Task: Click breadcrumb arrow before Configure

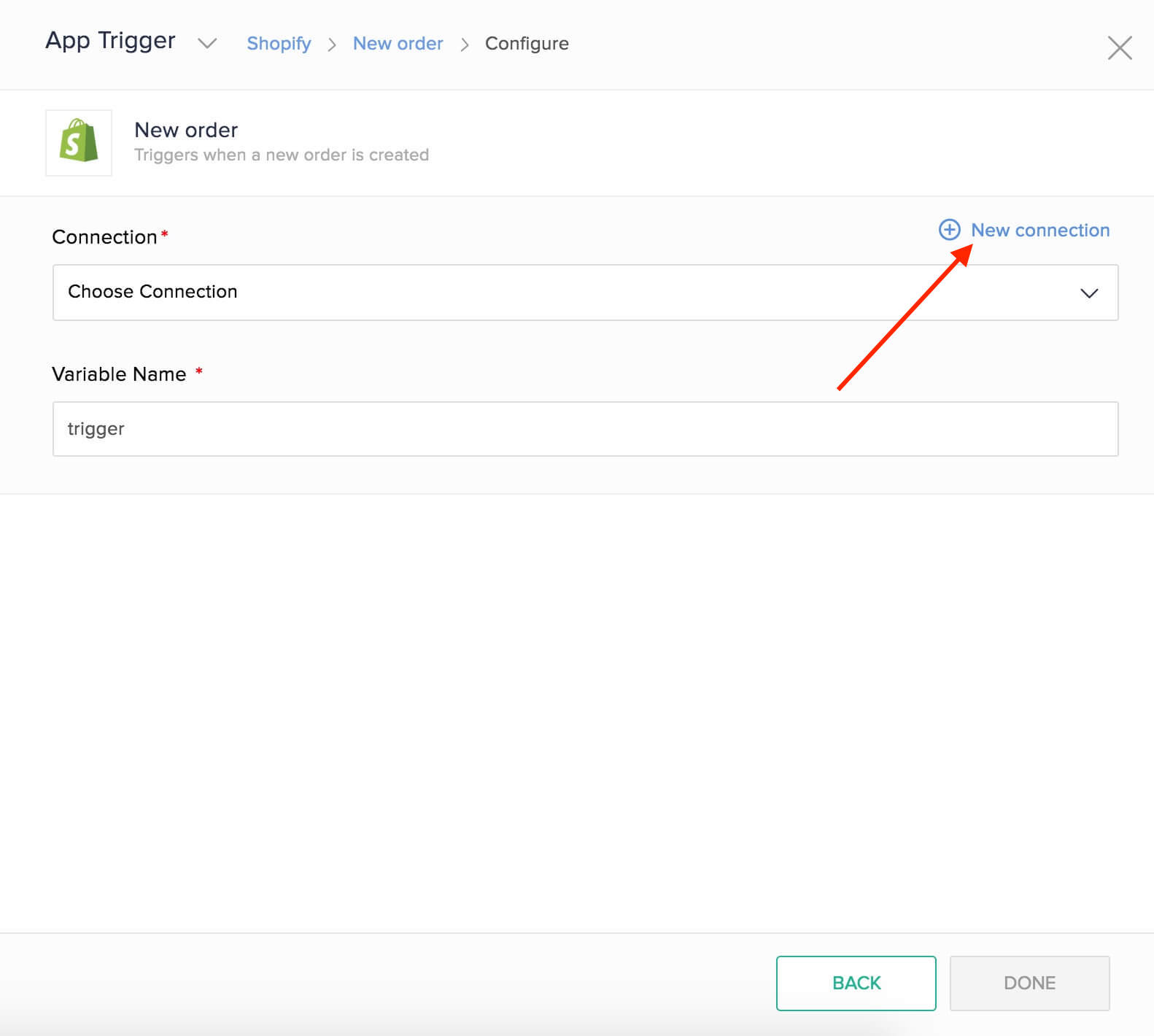Action: pyautogui.click(x=465, y=45)
